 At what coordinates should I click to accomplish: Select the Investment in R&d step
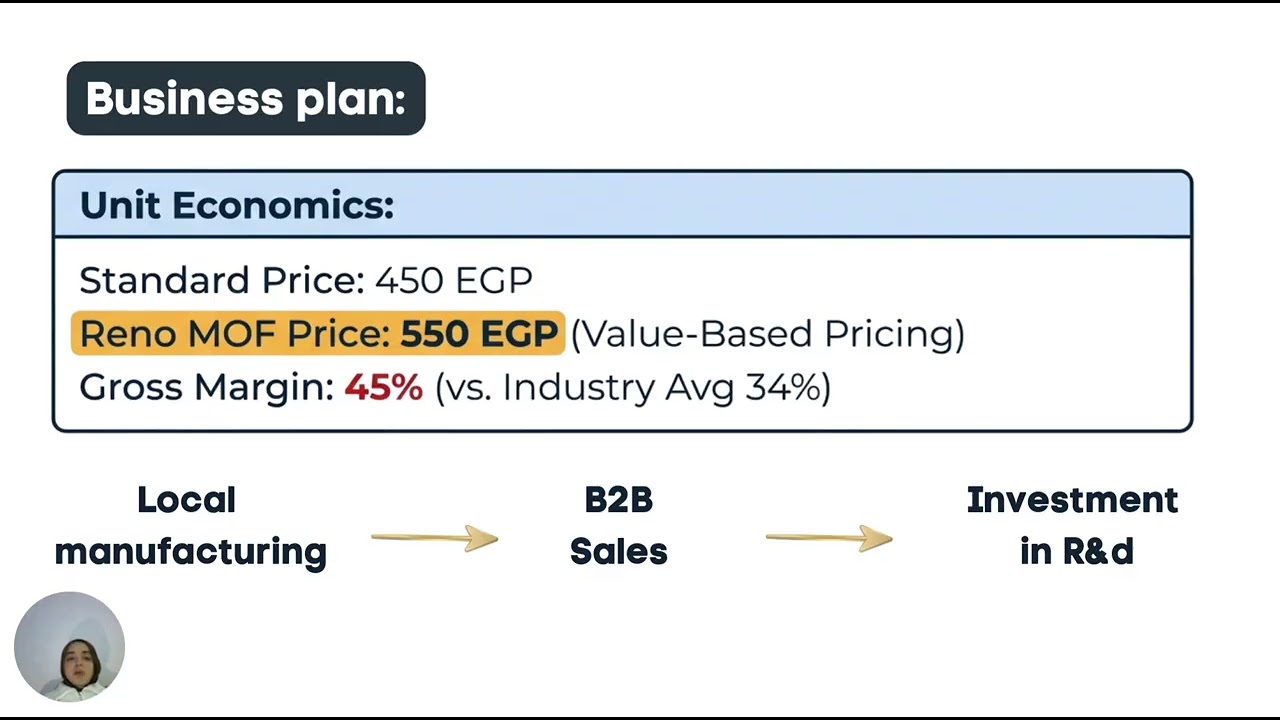coord(1072,525)
